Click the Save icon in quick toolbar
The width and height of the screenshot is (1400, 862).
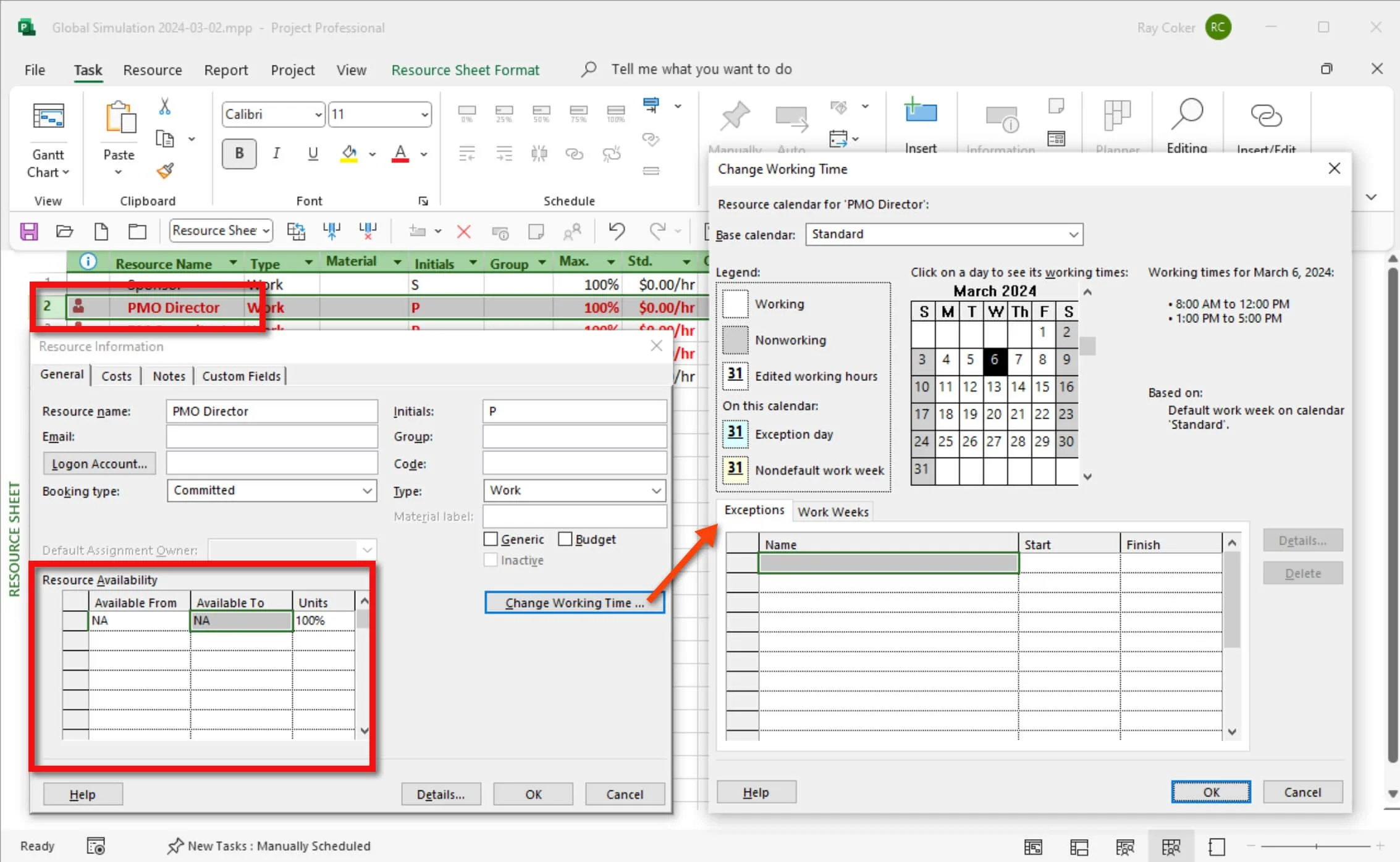click(x=29, y=232)
